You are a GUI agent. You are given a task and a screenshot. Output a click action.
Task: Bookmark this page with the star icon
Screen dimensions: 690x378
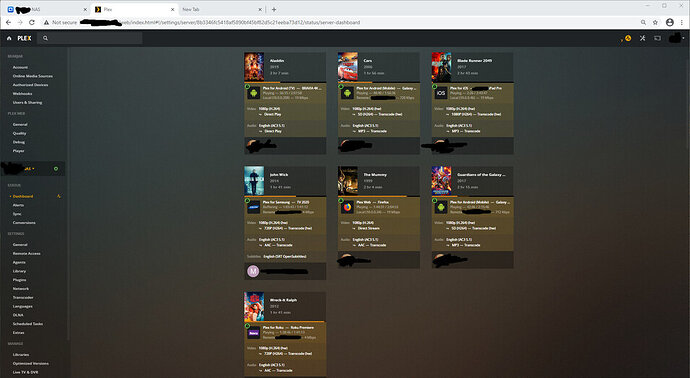[655, 22]
